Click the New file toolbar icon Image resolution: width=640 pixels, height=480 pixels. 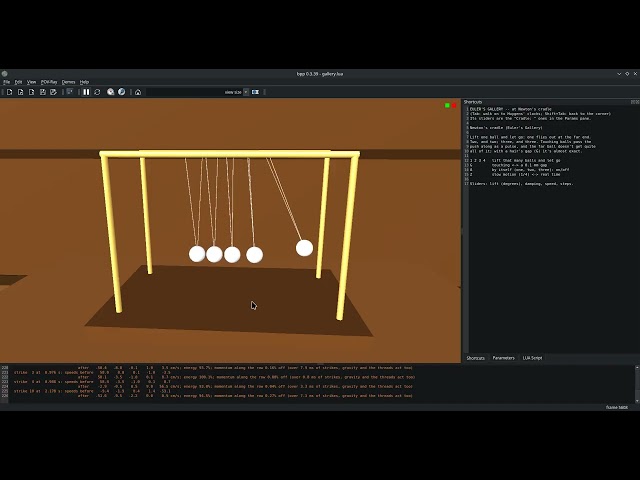pos(9,92)
